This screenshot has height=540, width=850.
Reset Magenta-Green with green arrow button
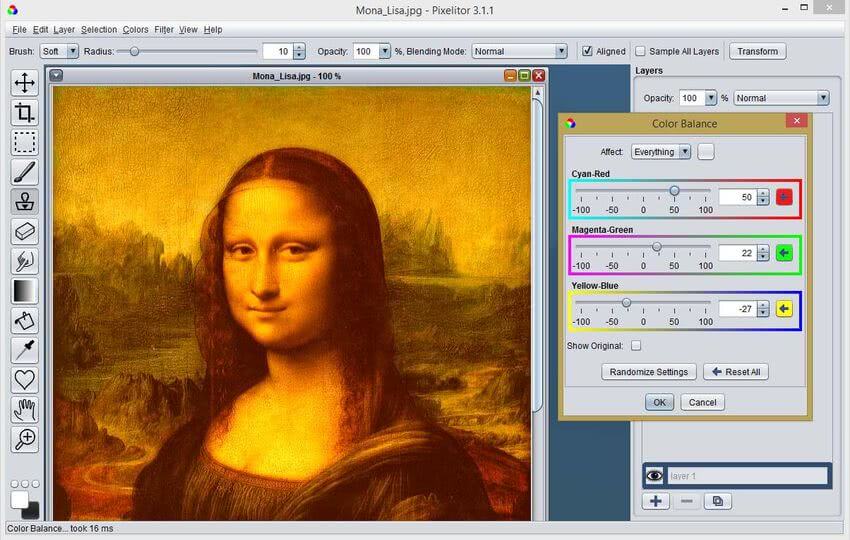tap(784, 253)
